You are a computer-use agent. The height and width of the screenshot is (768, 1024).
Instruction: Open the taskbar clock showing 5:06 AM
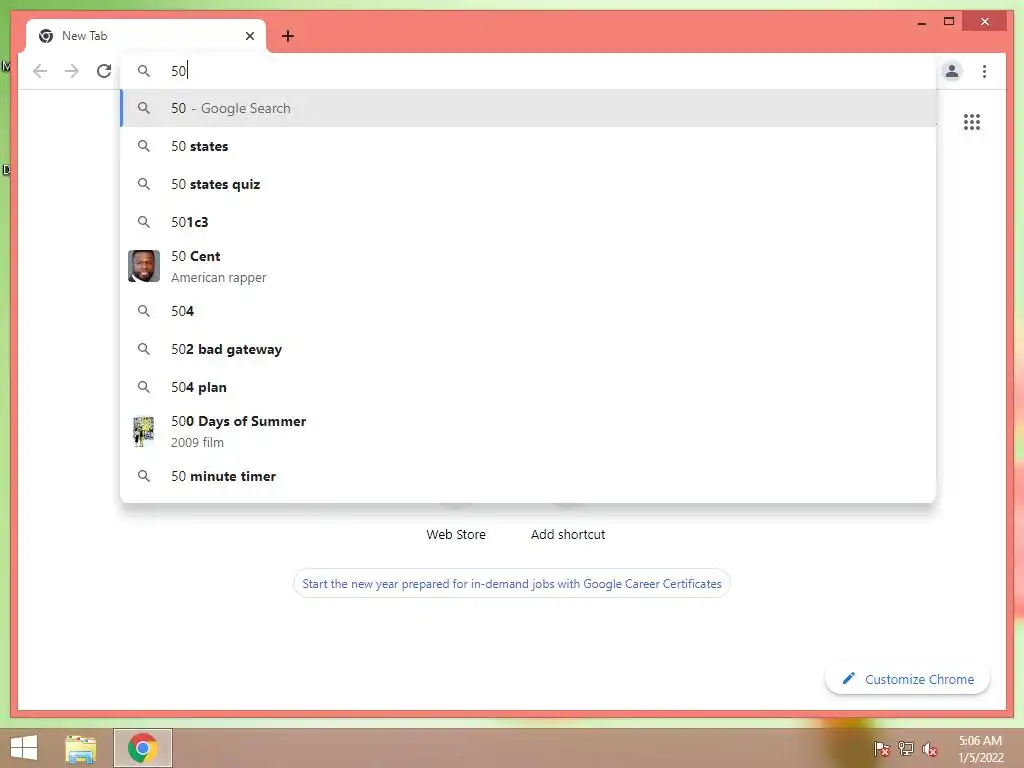coord(980,749)
